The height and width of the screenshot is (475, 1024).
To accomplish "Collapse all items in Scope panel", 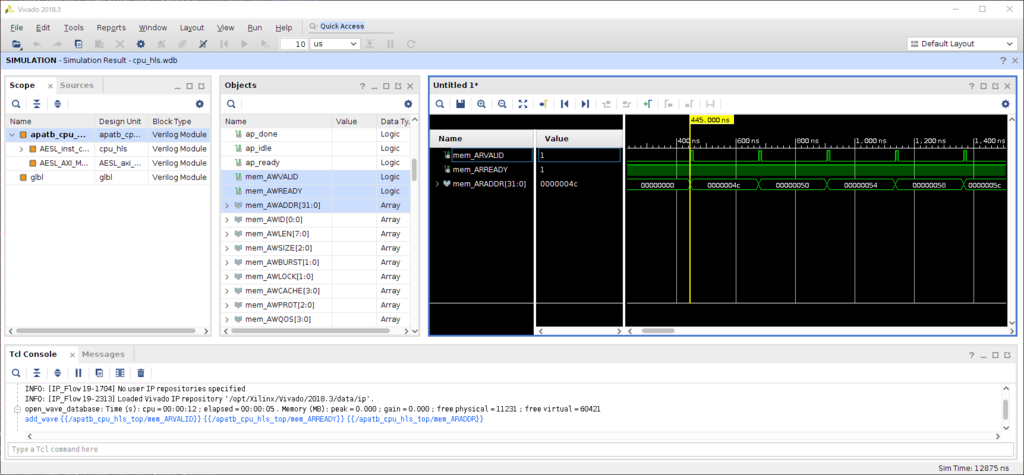I will click(x=37, y=104).
